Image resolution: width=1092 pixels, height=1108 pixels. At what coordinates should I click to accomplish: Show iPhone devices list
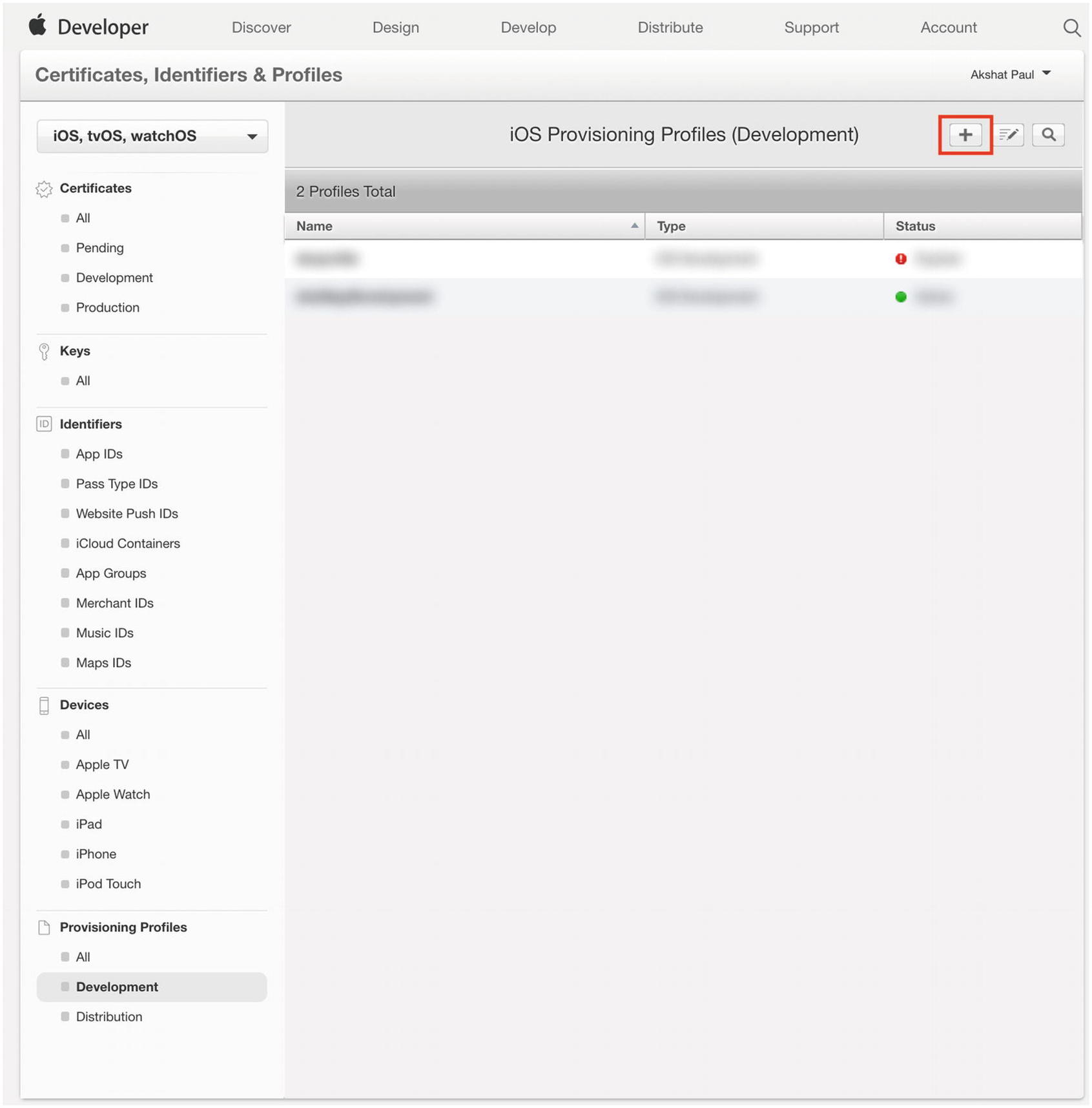pyautogui.click(x=96, y=854)
